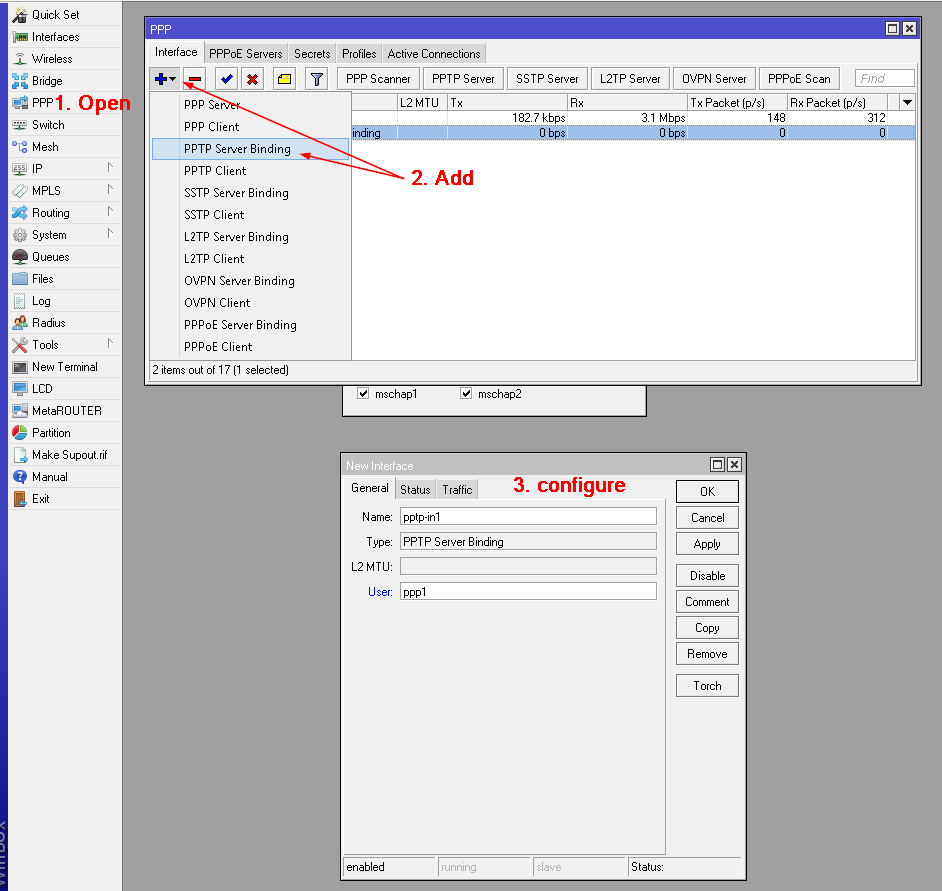Click the User field containing ppp1
This screenshot has height=891, width=942.
528,592
